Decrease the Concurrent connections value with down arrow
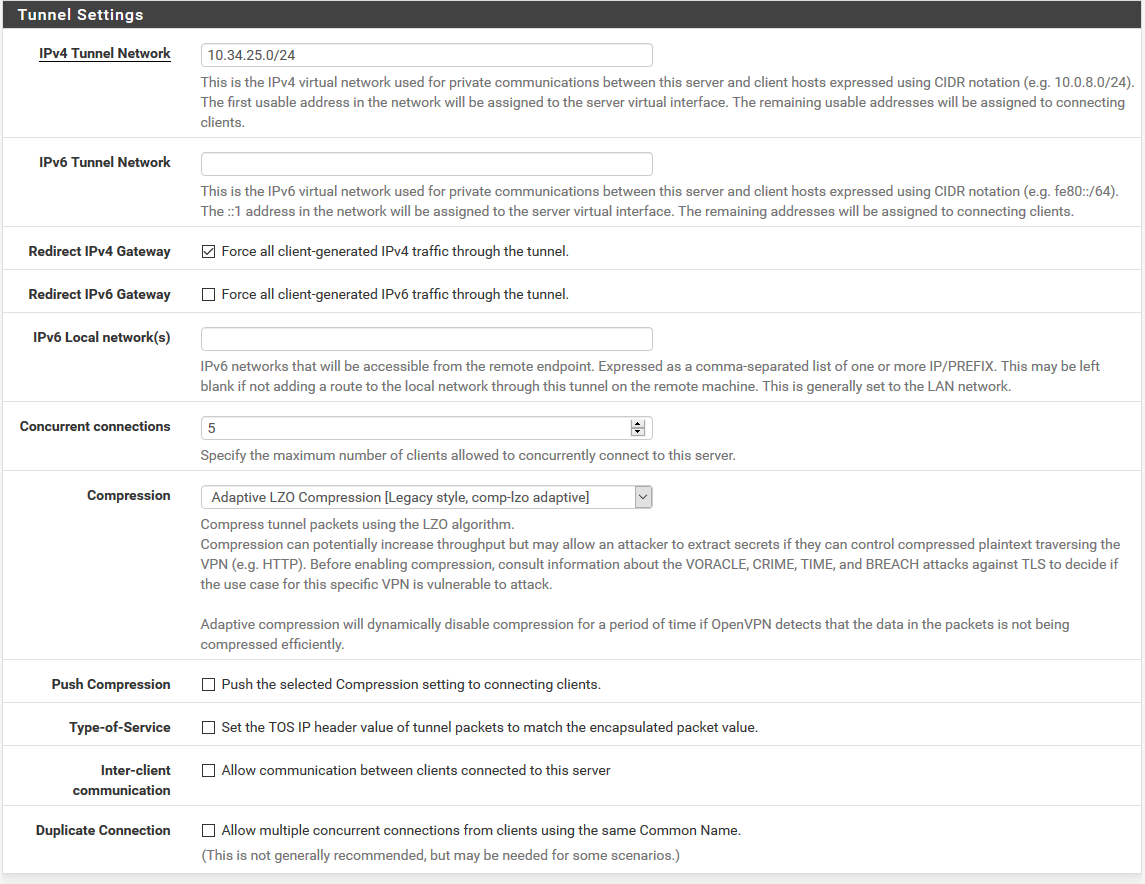The width and height of the screenshot is (1145, 884). (637, 432)
